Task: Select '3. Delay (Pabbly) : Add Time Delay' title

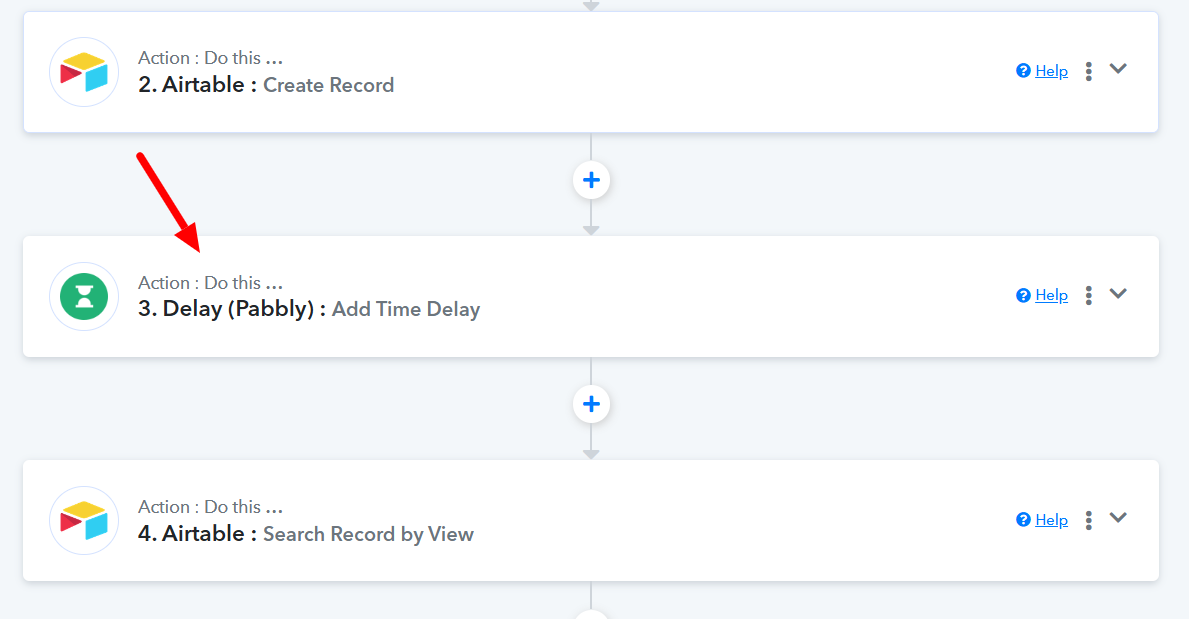Action: click(x=309, y=309)
